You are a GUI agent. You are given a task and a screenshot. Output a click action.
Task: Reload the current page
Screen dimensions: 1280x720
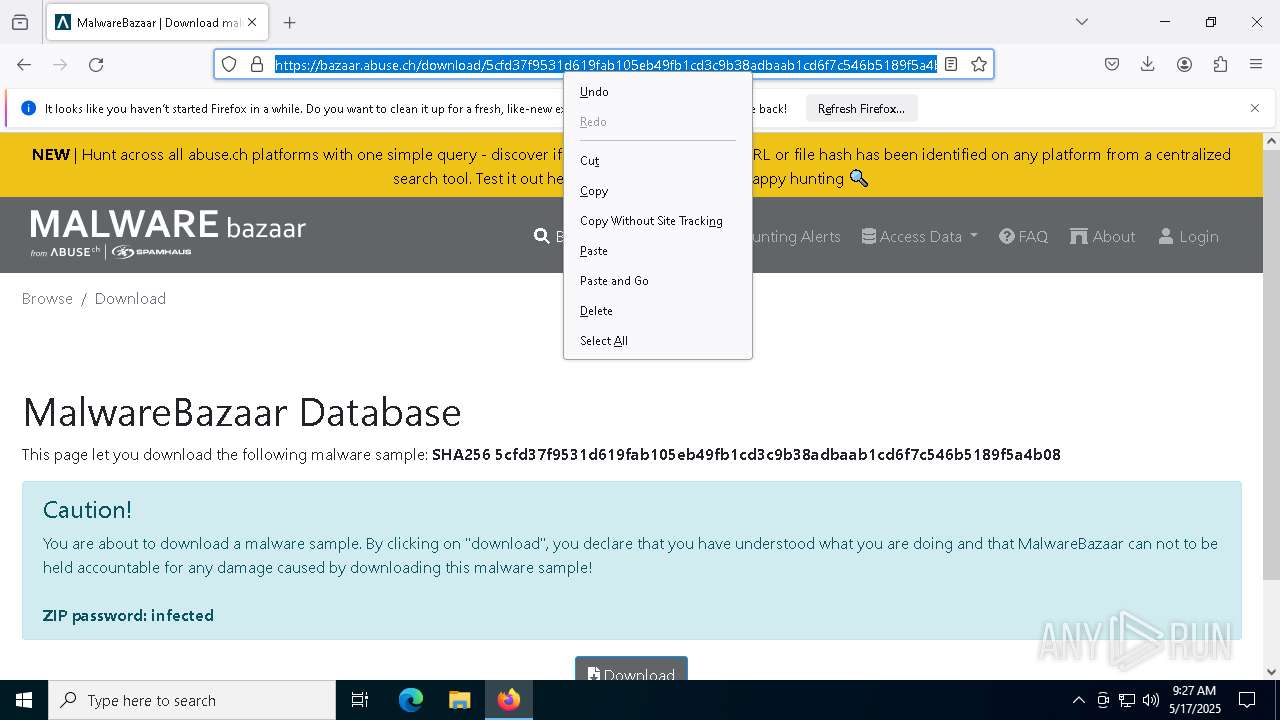[x=96, y=65]
